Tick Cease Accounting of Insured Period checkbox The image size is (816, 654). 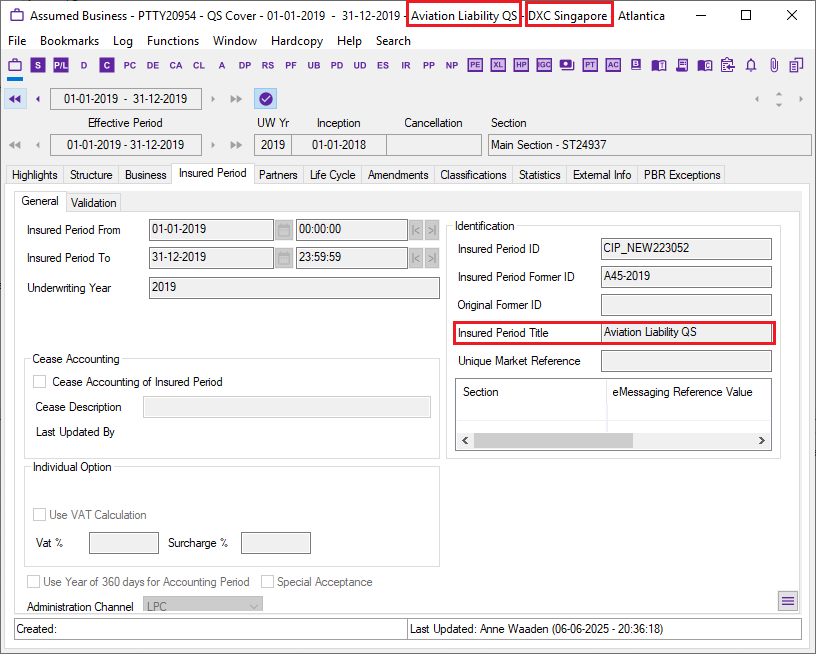40,381
